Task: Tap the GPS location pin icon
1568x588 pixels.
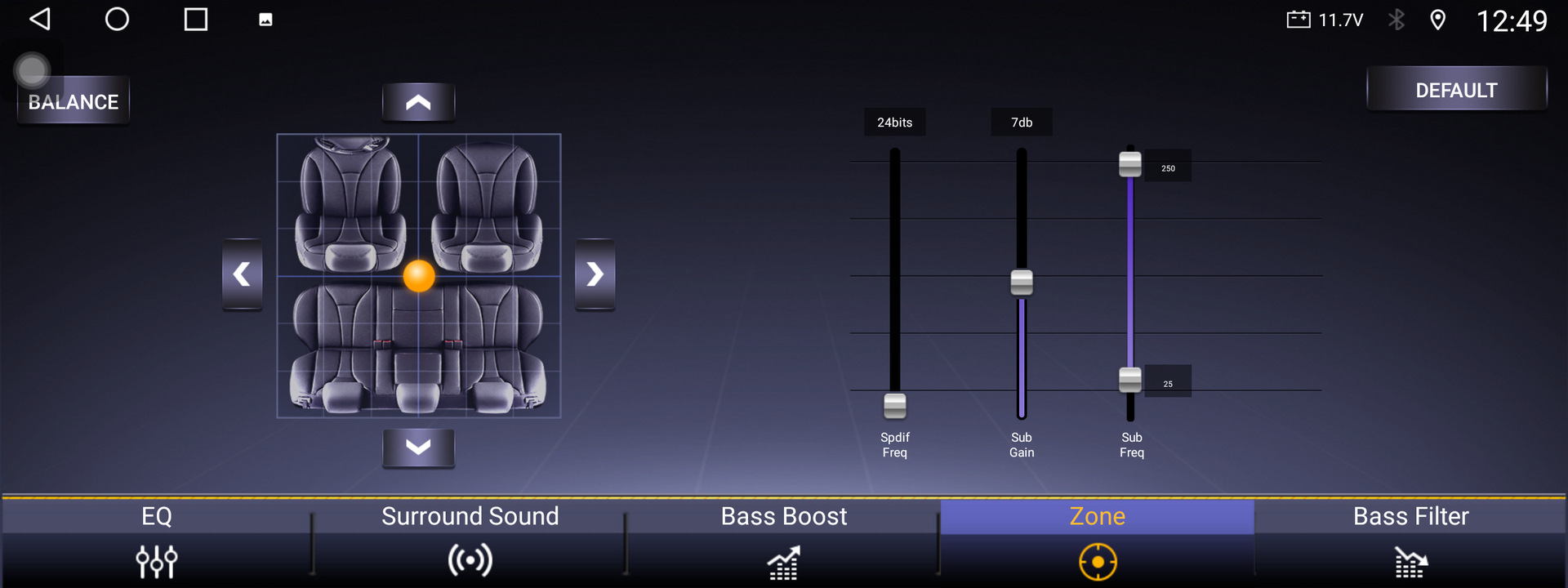Action: [1438, 20]
